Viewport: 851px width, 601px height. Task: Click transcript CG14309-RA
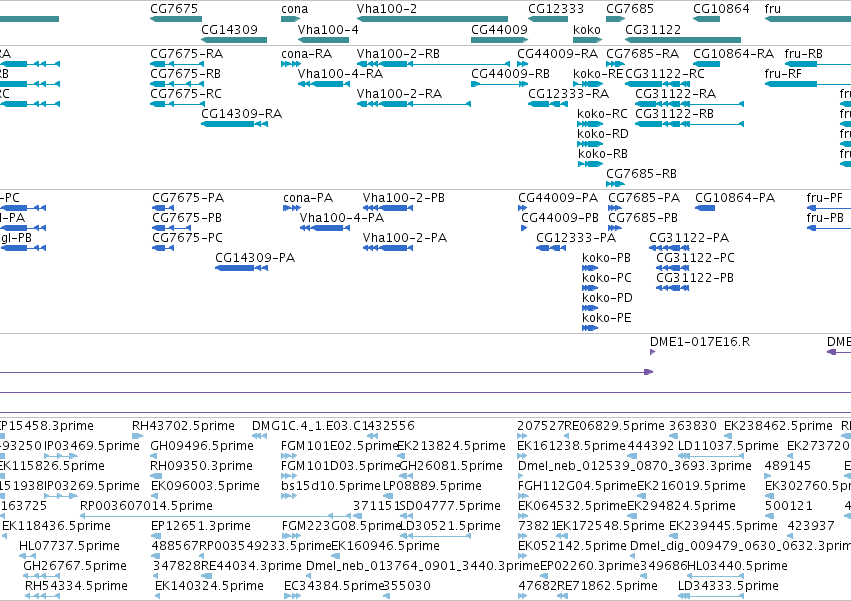tap(242, 114)
